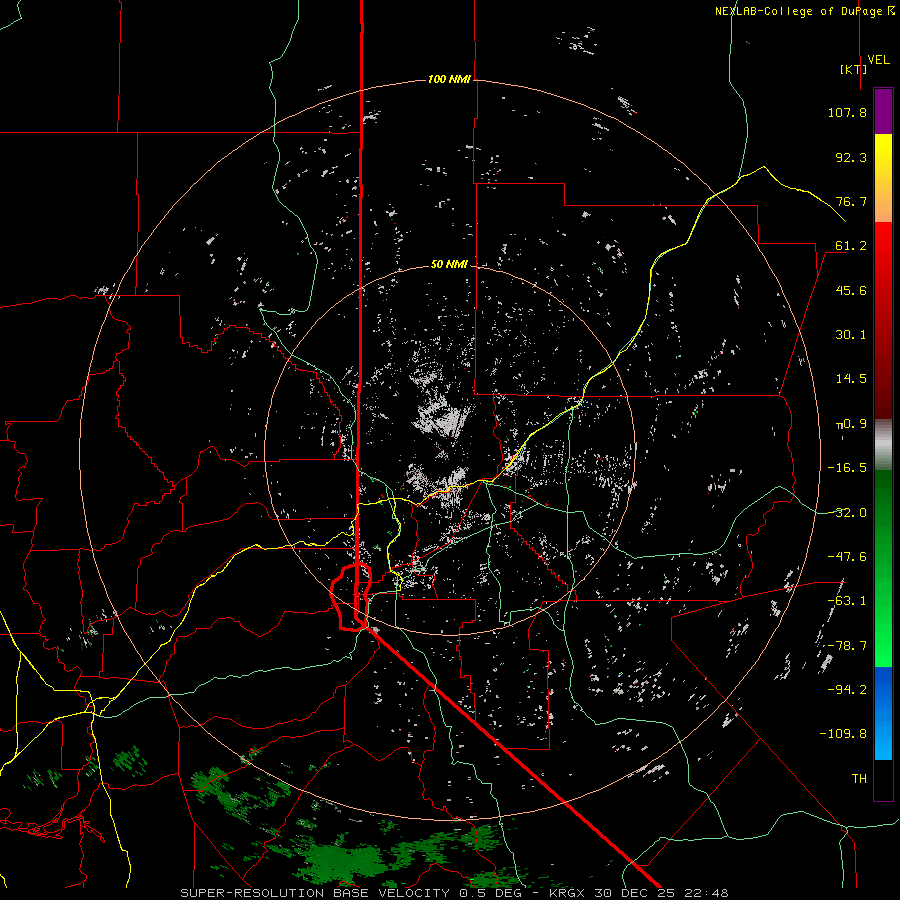Select the 61.2 velocity scale value
Screen dimensions: 900x900
point(851,246)
